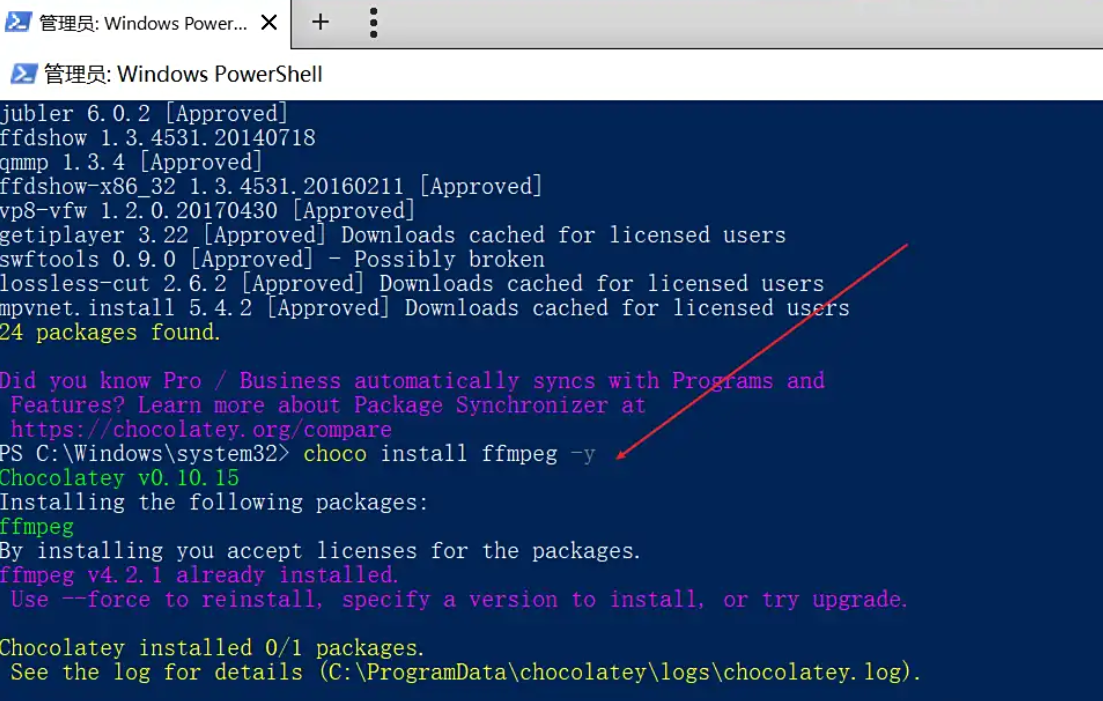Viewport: 1103px width, 701px height.
Task: Click the PowerShell icon in the tab
Action: (17, 22)
